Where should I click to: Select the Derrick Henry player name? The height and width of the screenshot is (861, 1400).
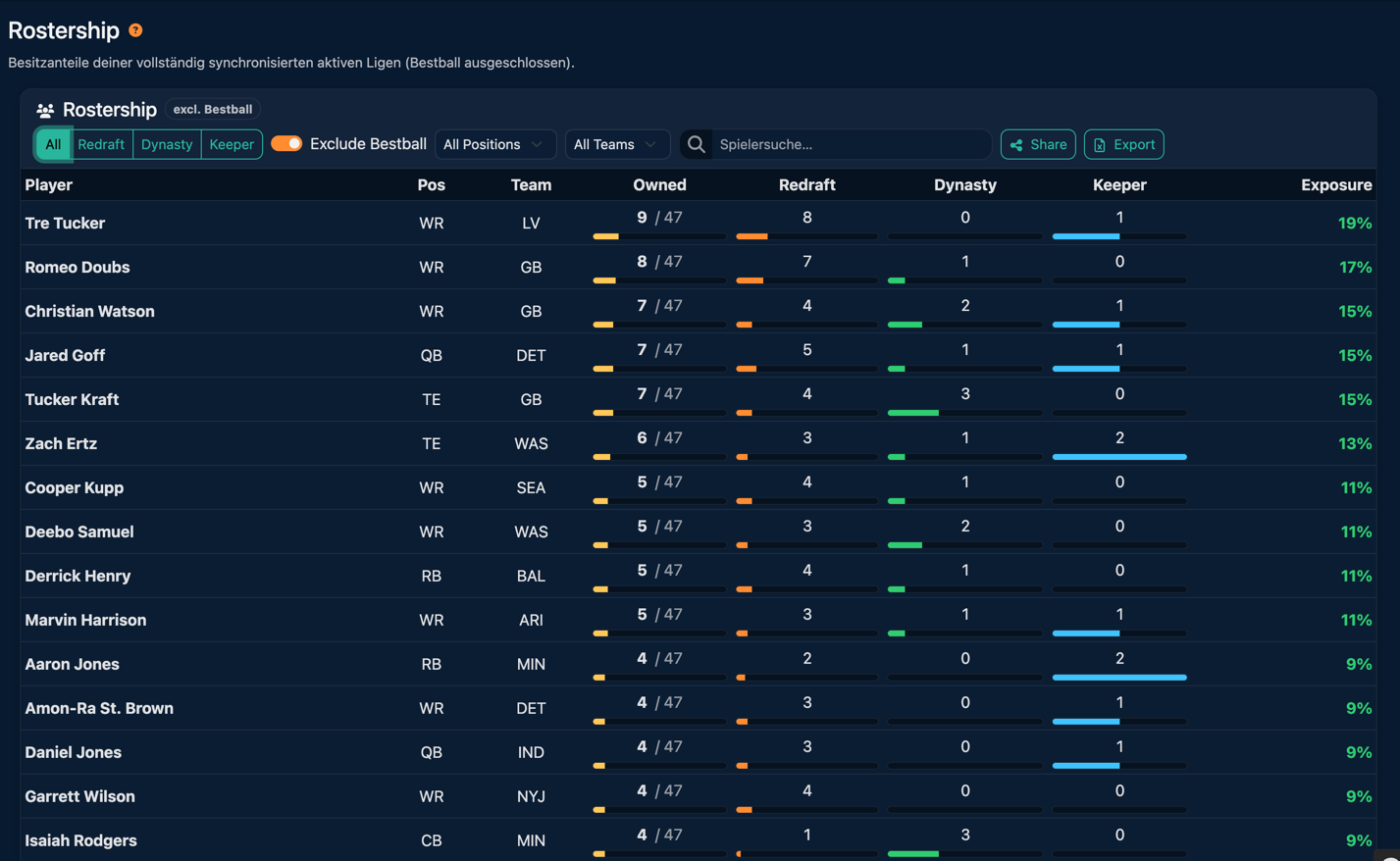click(78, 576)
